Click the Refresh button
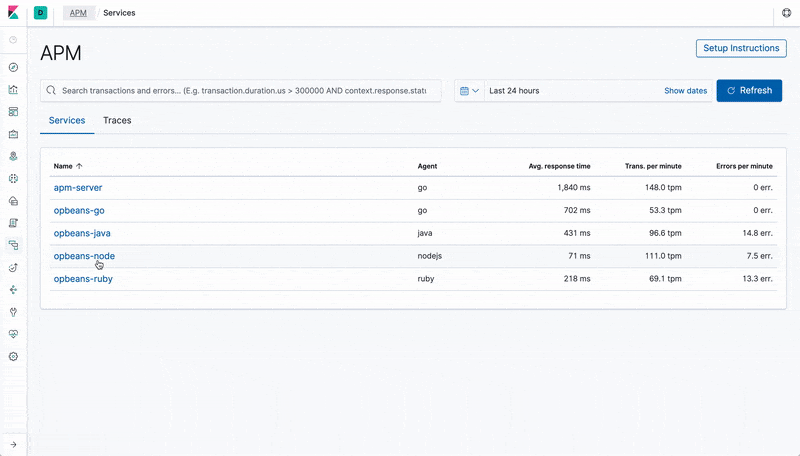 tap(749, 90)
